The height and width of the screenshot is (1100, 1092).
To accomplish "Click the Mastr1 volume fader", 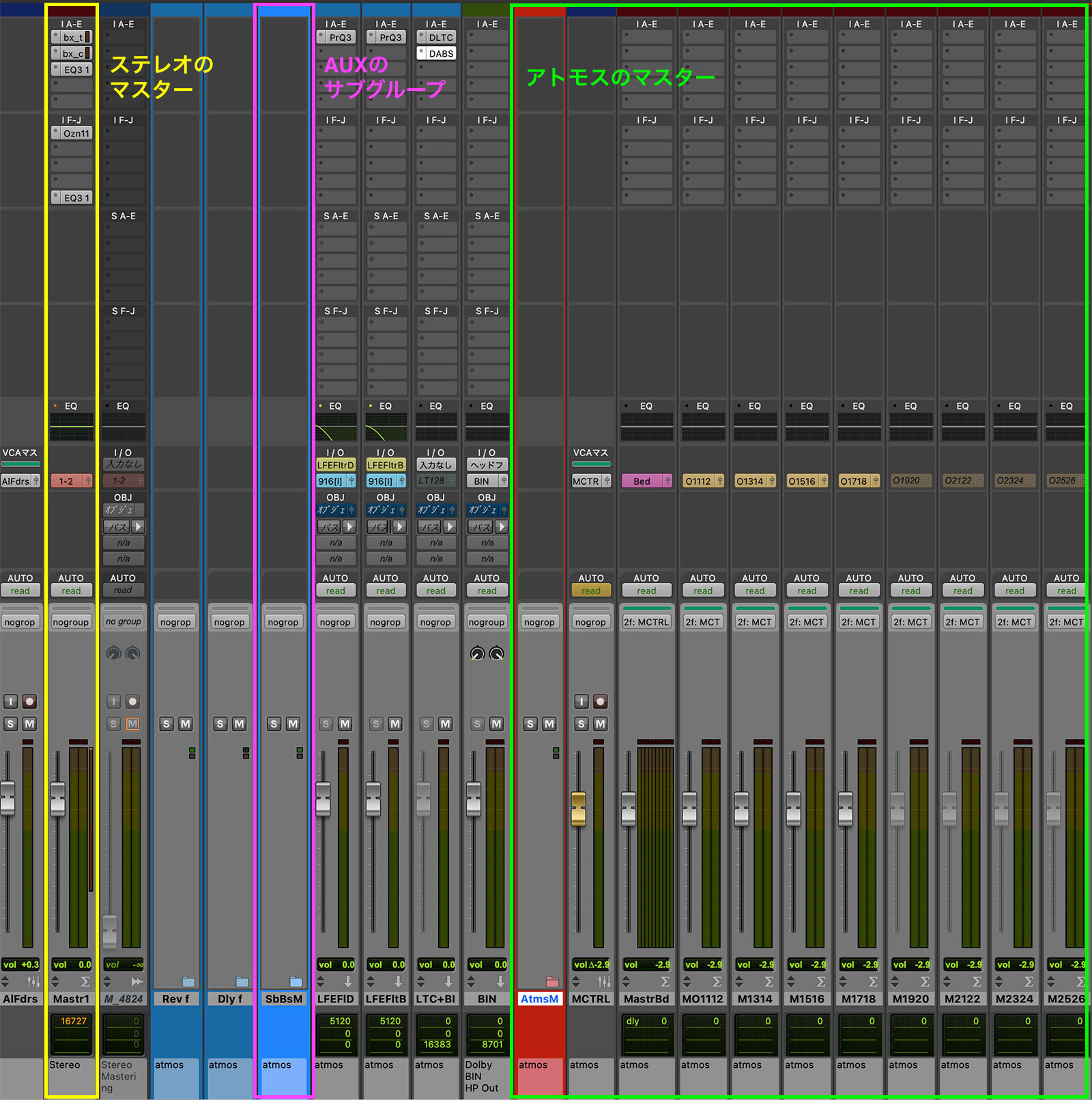I will coord(58,799).
